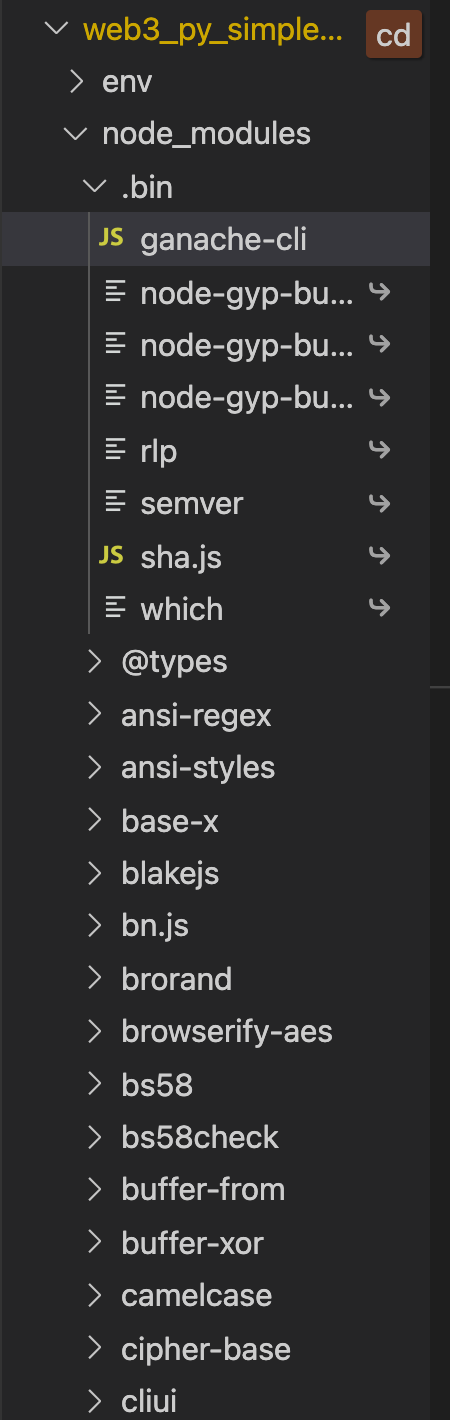Click the symlink arrow icon next to which

click(x=379, y=608)
